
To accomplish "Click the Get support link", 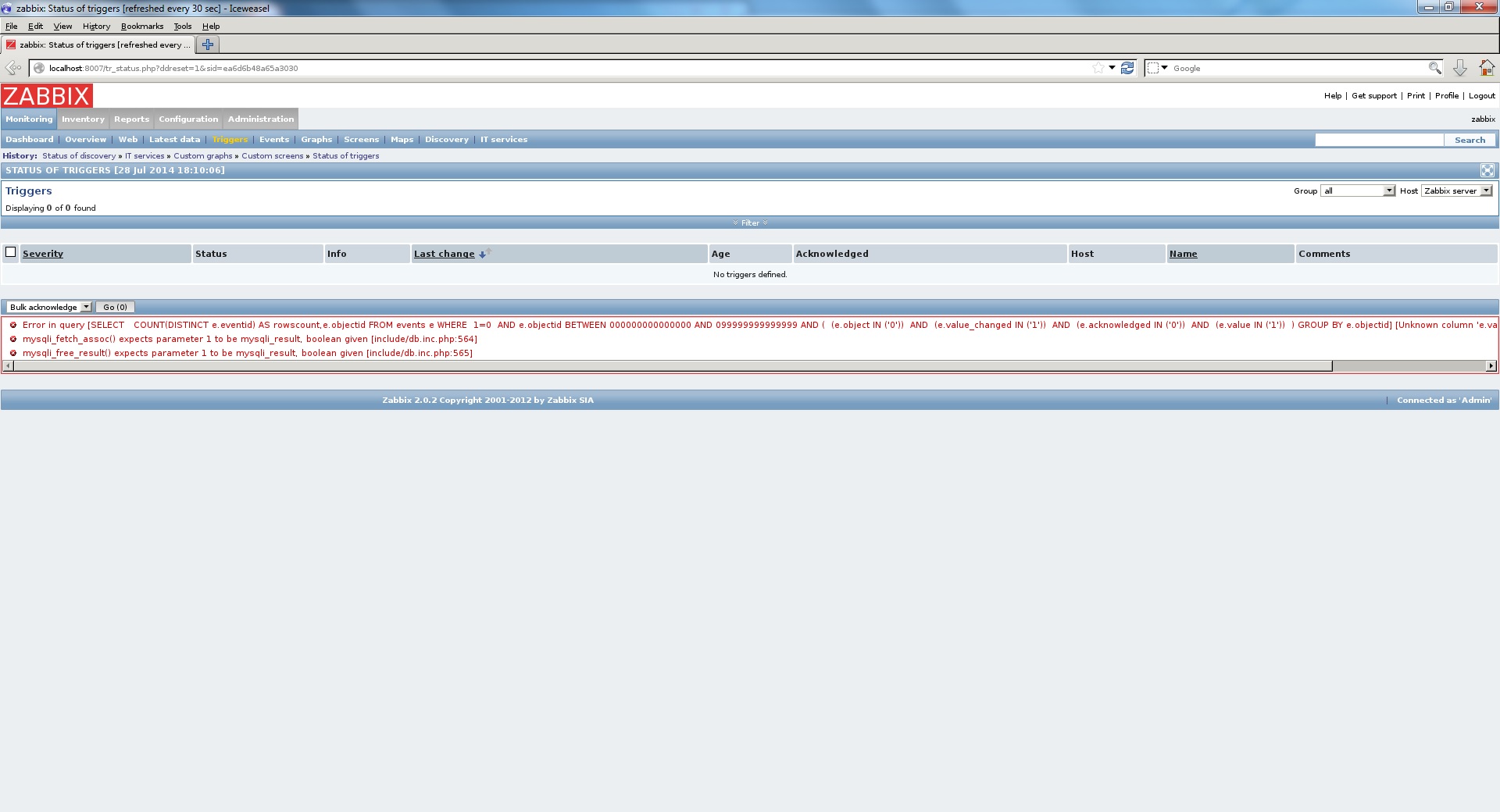I will pos(1374,96).
